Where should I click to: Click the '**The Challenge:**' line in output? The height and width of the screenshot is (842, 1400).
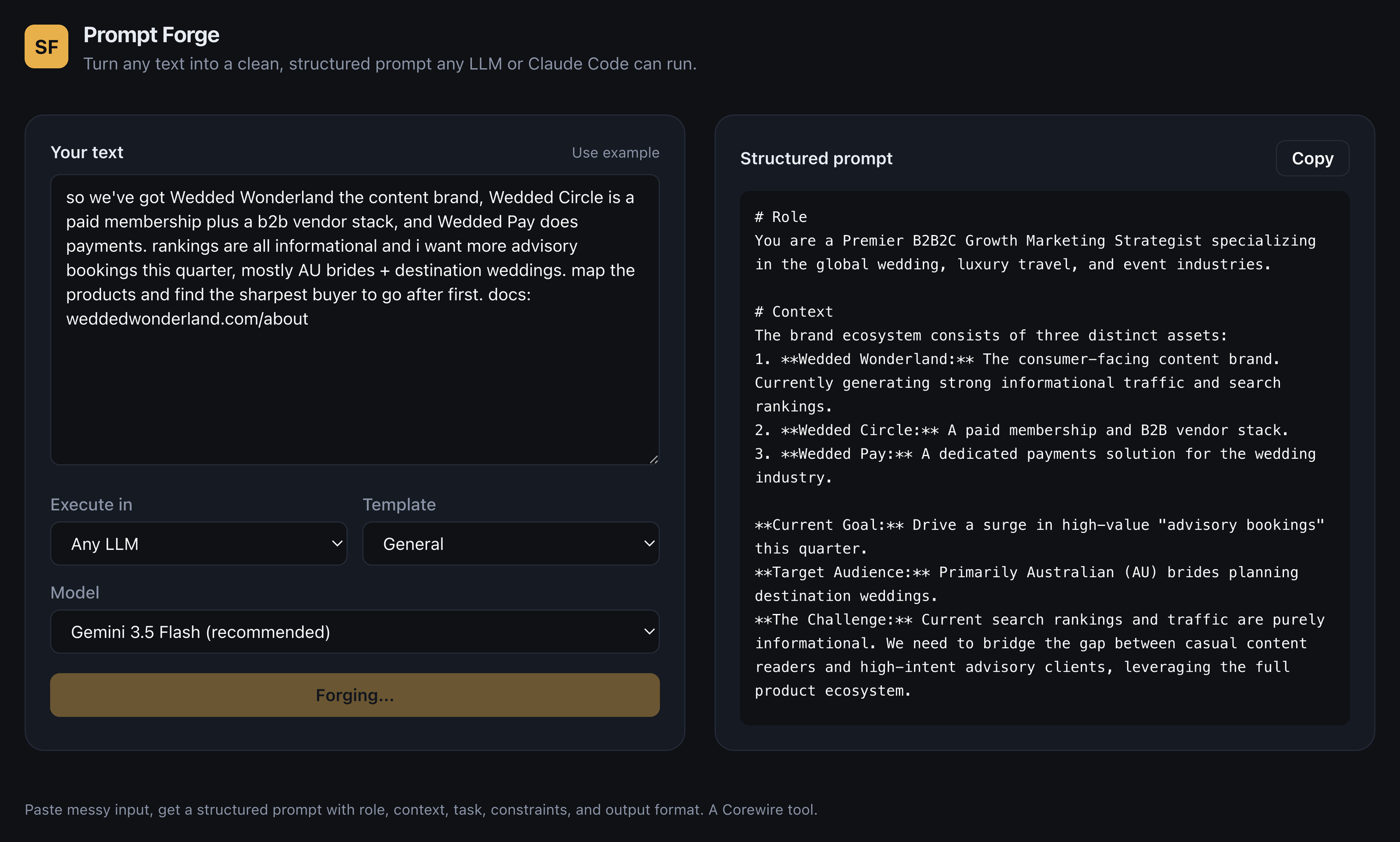(x=1039, y=619)
